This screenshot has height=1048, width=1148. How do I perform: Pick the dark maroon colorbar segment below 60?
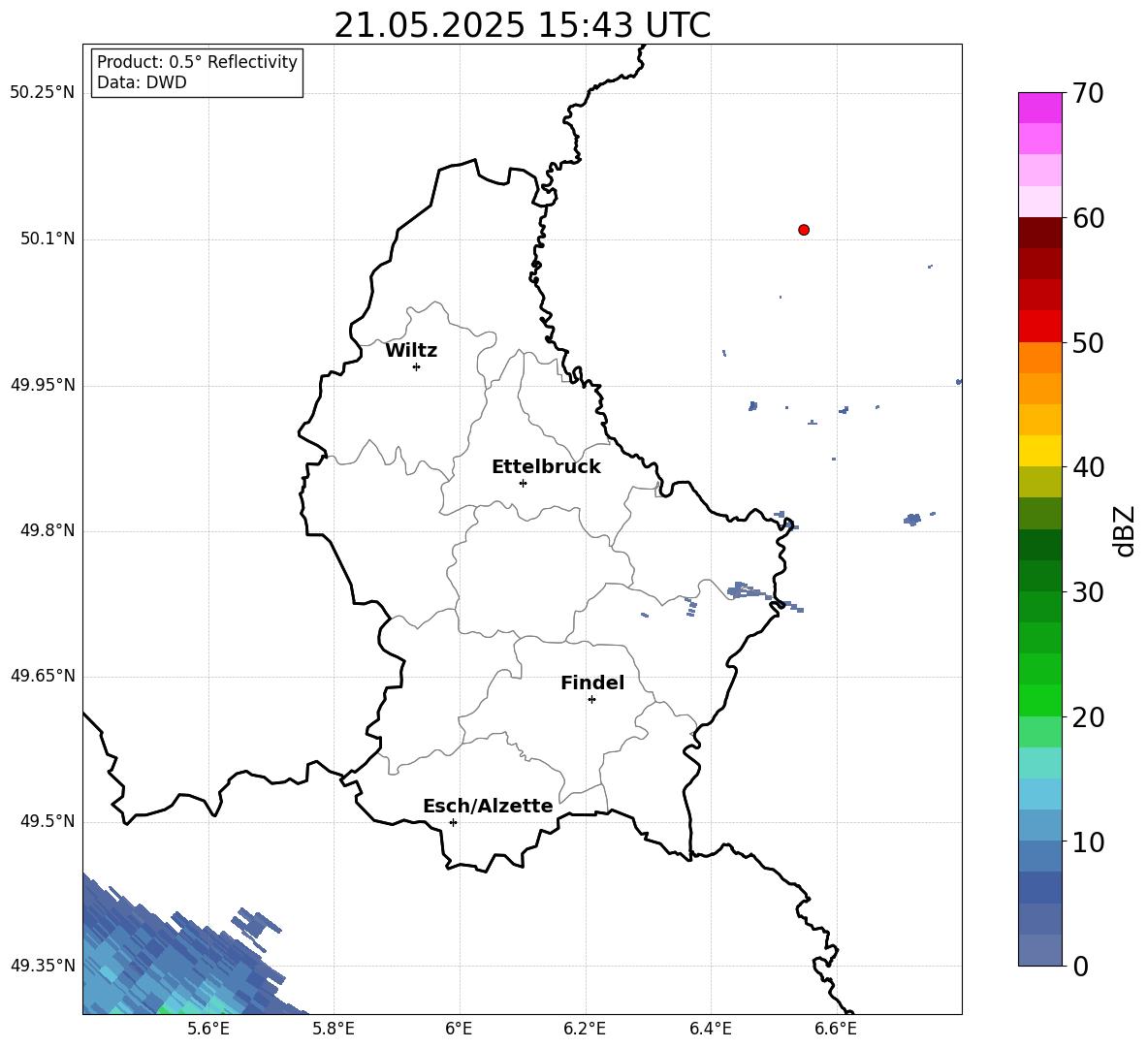(x=1039, y=233)
